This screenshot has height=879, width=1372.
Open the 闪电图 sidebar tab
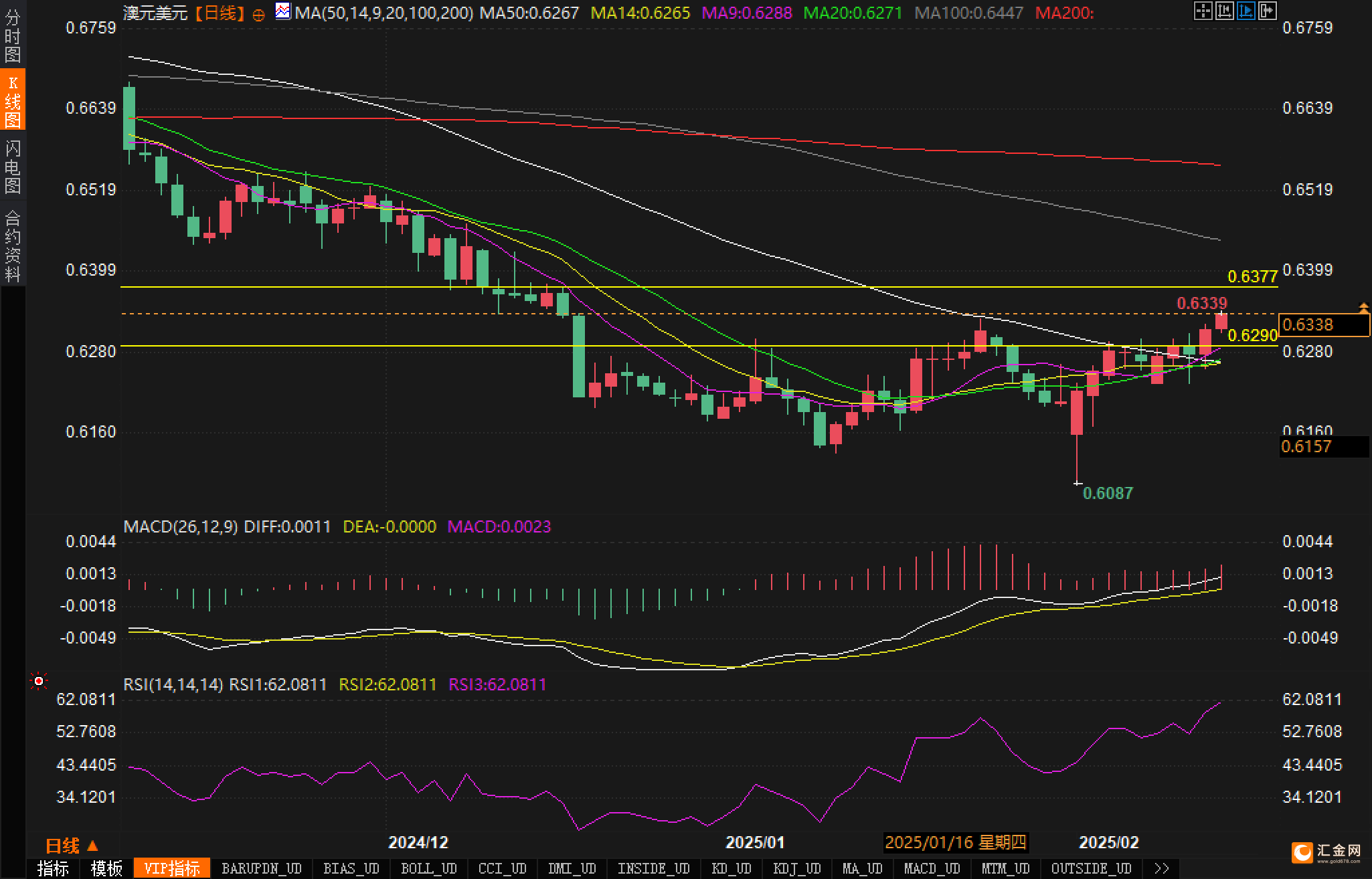(x=13, y=167)
